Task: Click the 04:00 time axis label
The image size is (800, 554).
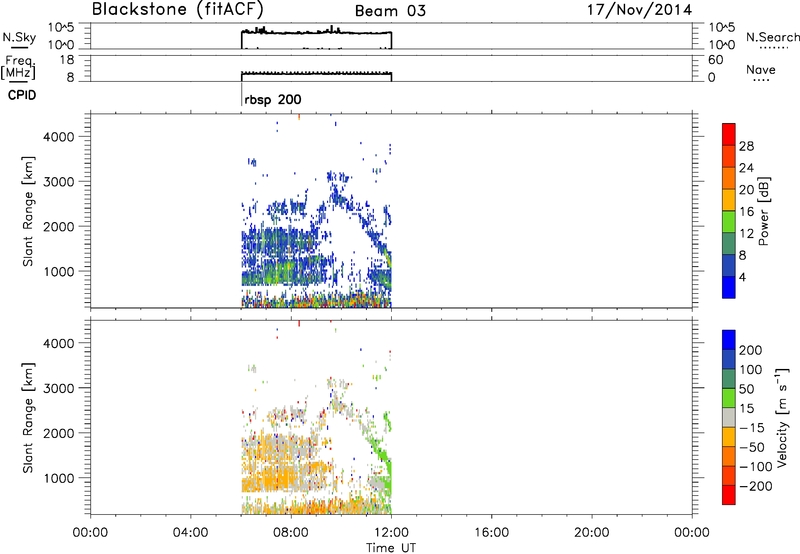Action: coord(190,533)
